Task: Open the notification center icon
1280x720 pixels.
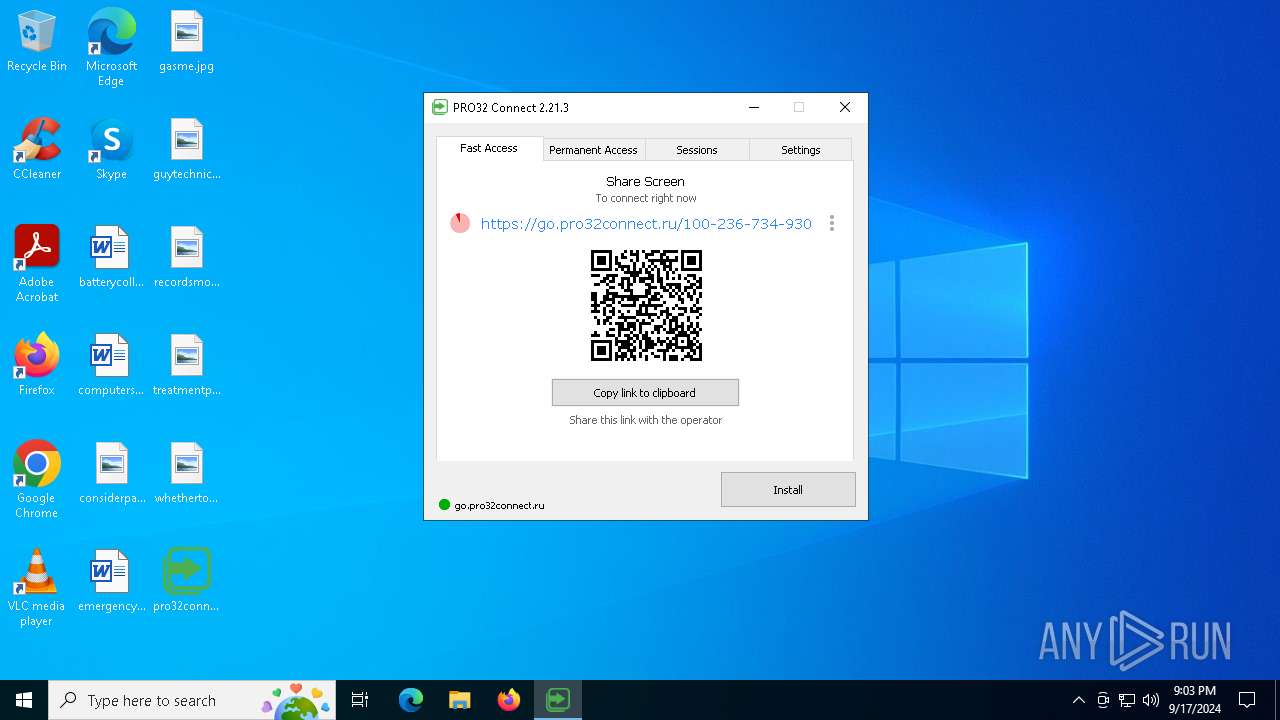Action: (1247, 700)
